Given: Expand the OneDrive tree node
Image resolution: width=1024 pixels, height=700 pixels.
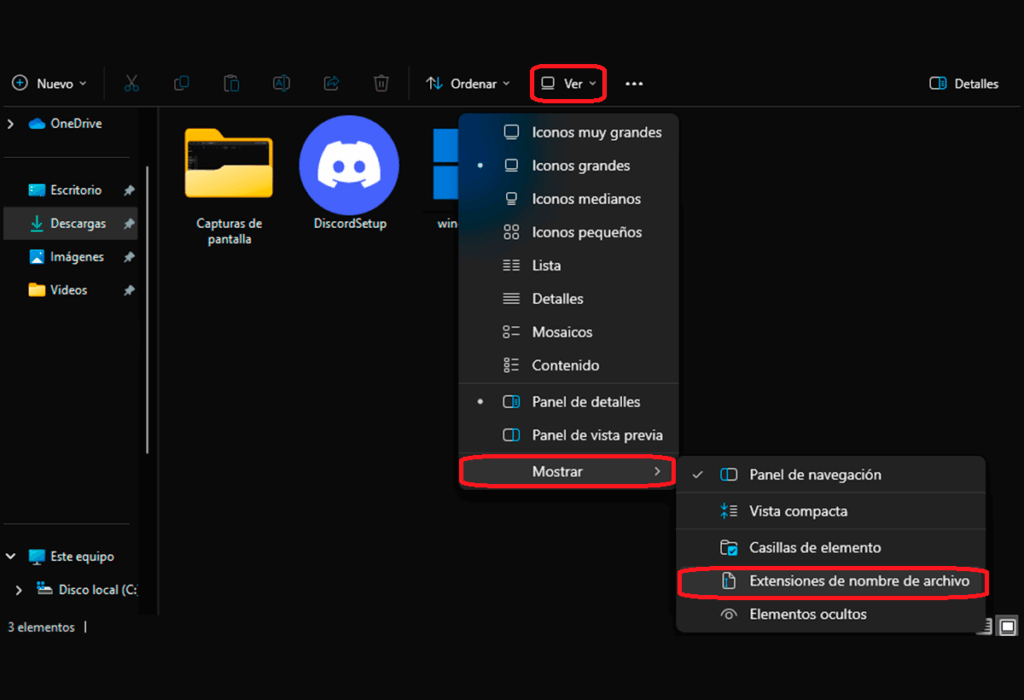Looking at the screenshot, I should (x=10, y=123).
